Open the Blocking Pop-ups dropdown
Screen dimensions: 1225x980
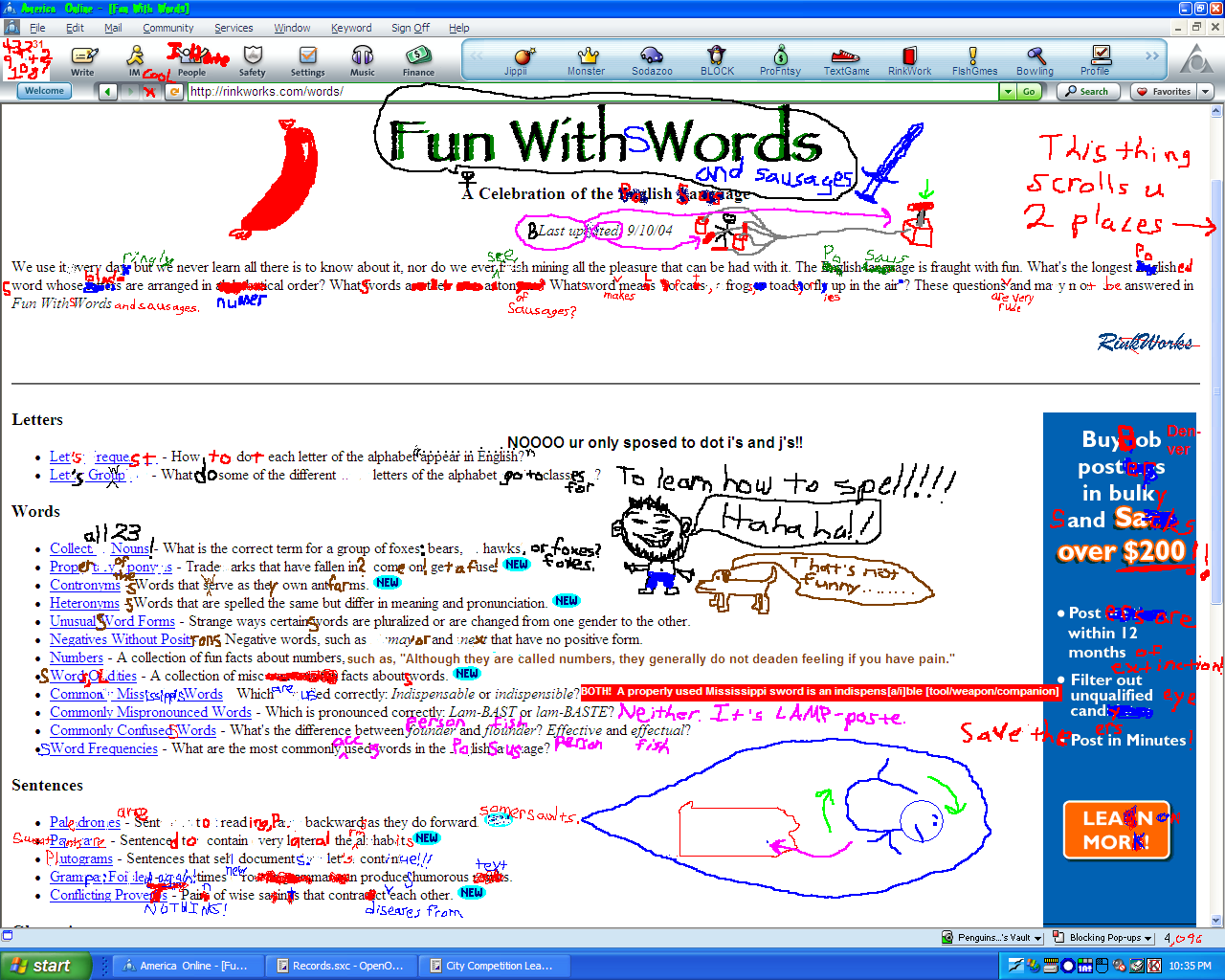(1103, 938)
